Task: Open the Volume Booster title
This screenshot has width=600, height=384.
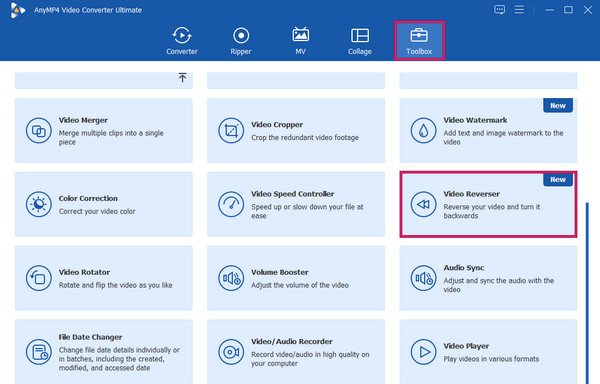Action: 280,272
